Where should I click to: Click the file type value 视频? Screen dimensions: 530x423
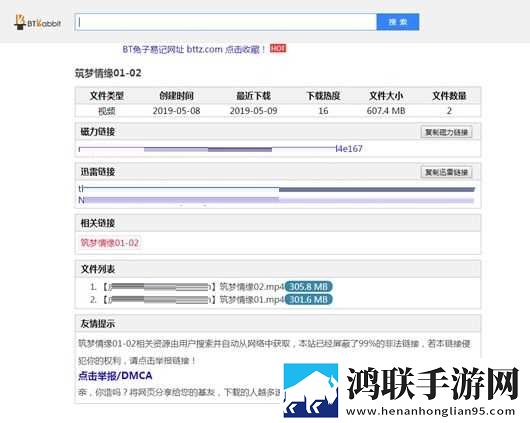point(107,111)
